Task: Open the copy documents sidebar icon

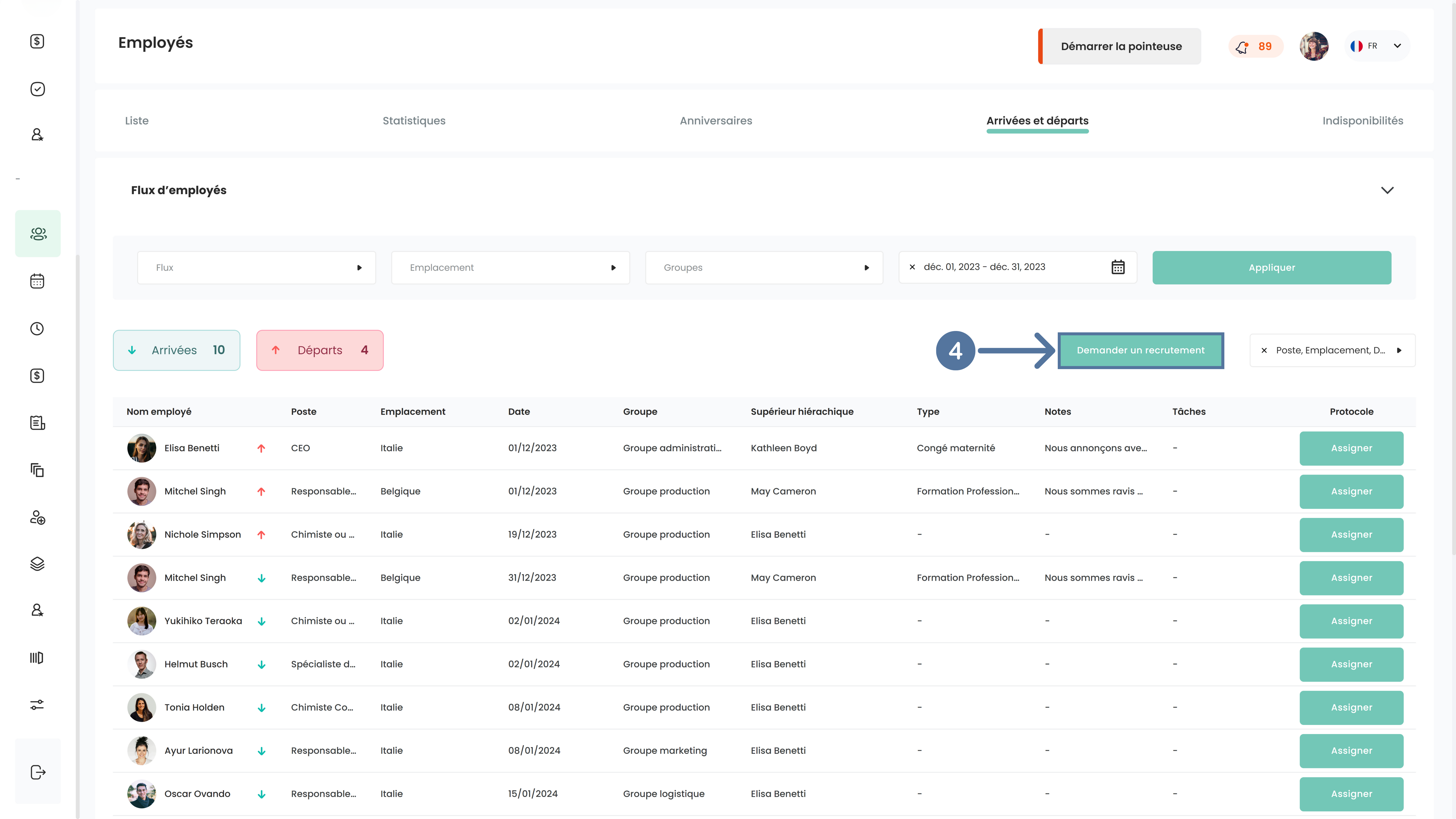Action: pyautogui.click(x=37, y=470)
